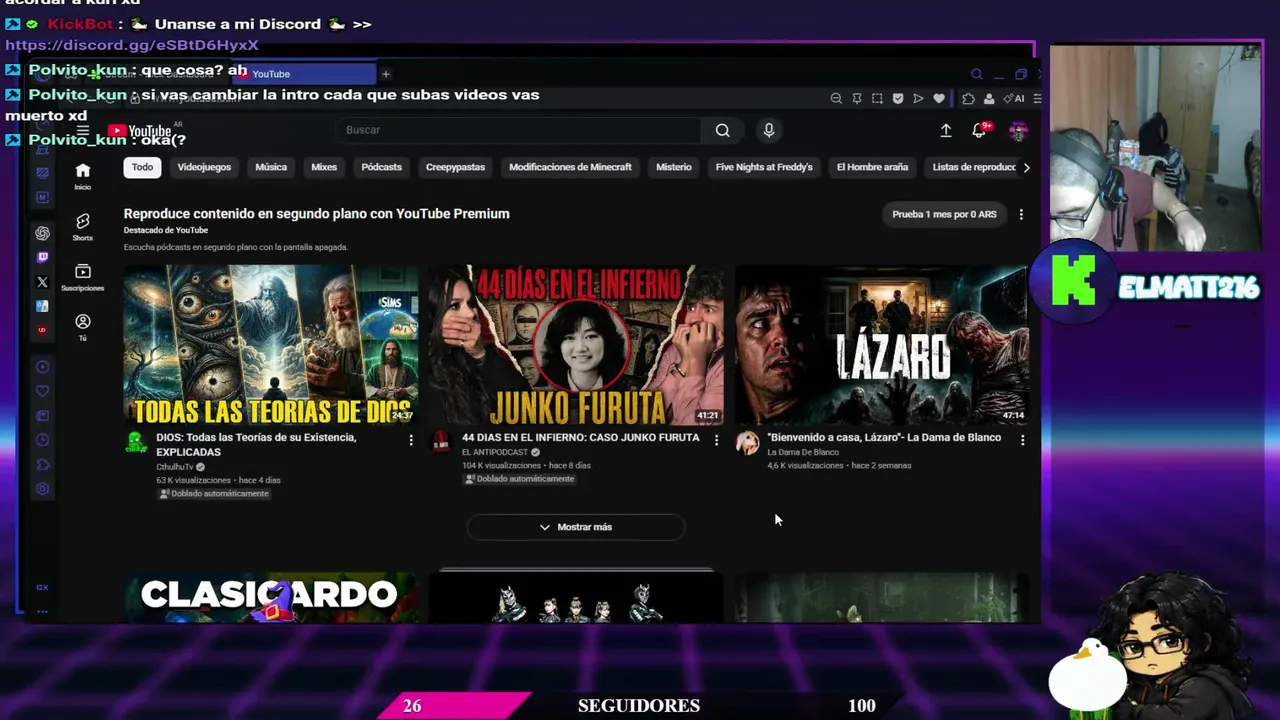Open the history clock icon in GX sidebar
This screenshot has height=720, width=1280.
click(x=42, y=440)
